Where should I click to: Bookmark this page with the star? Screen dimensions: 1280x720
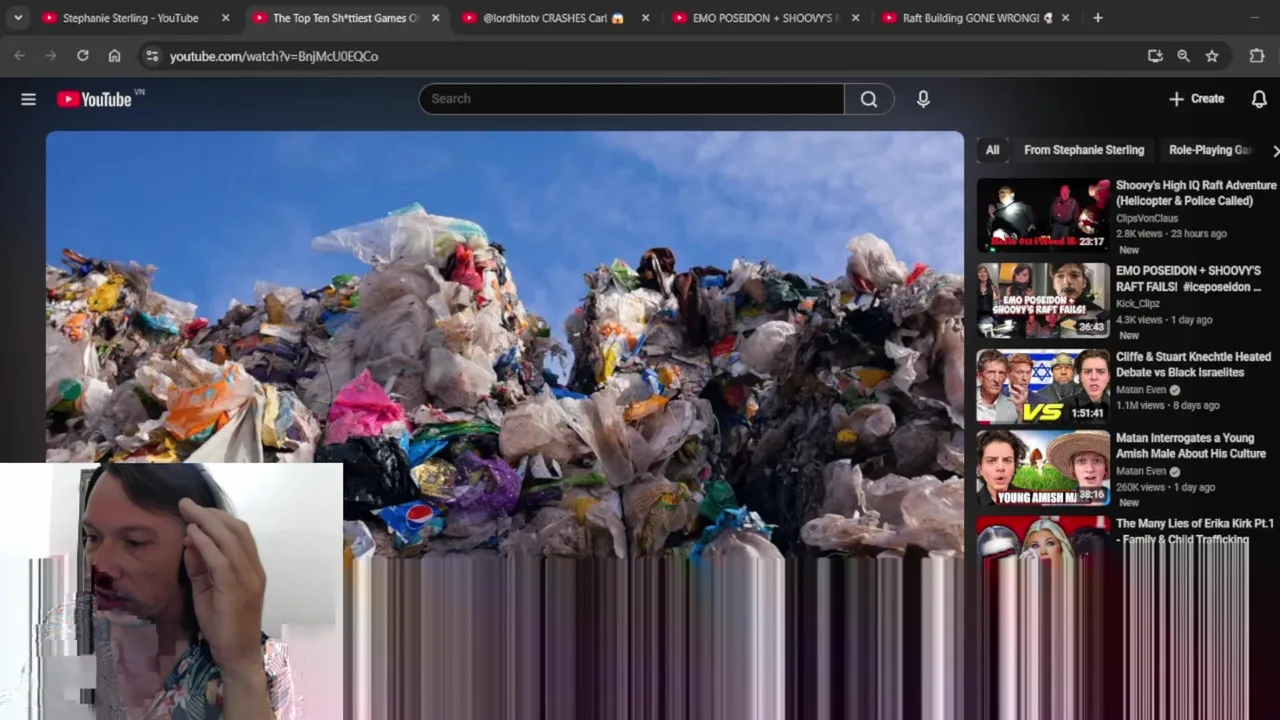[1212, 56]
